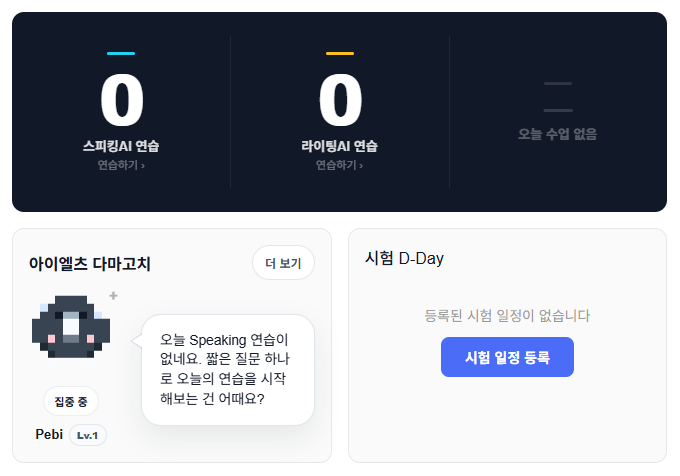This screenshot has width=680, height=476.
Task: Click Pebi's speech bubble message
Action: pos(228,369)
